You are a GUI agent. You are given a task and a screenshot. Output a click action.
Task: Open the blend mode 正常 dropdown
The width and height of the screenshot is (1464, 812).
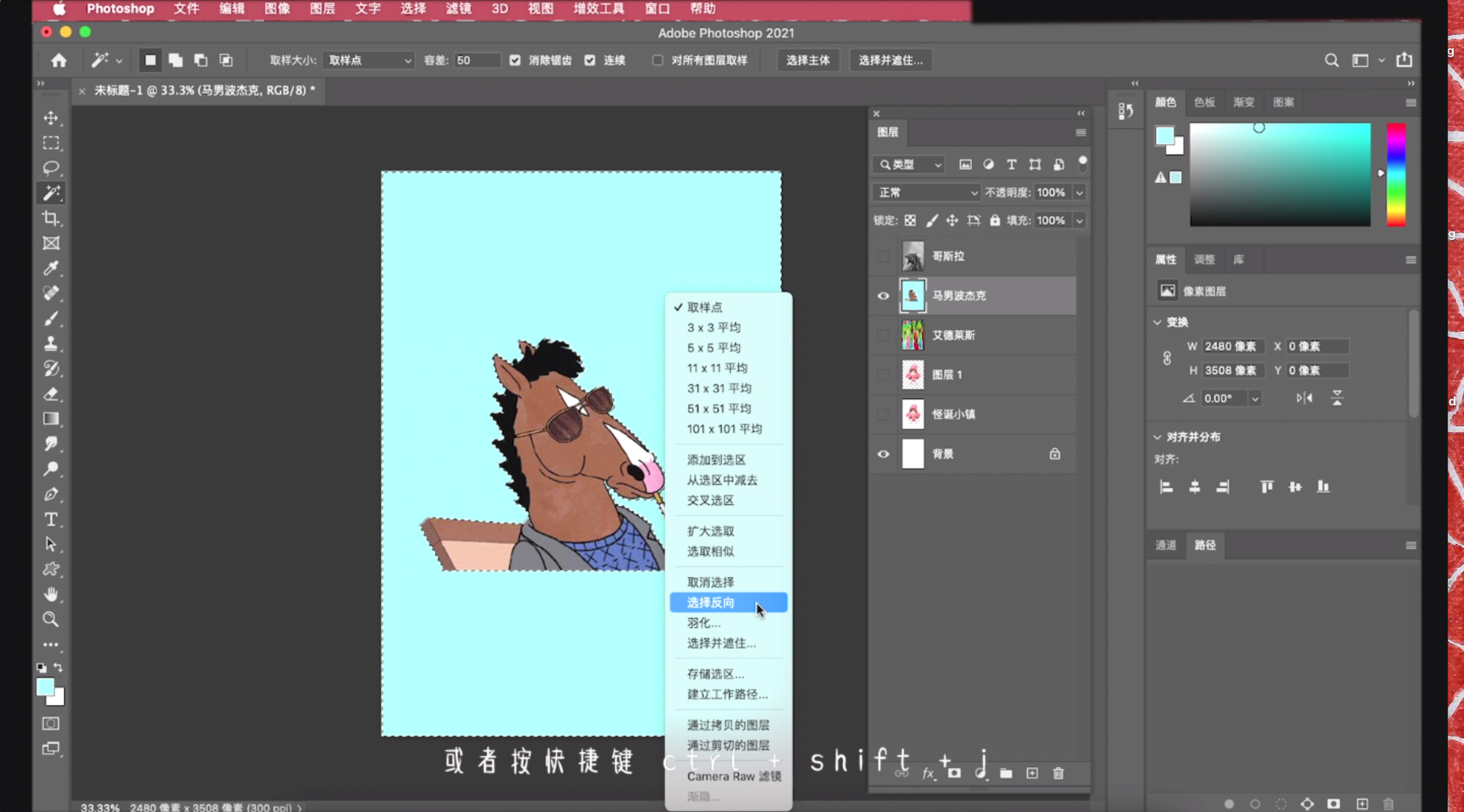[x=925, y=193]
